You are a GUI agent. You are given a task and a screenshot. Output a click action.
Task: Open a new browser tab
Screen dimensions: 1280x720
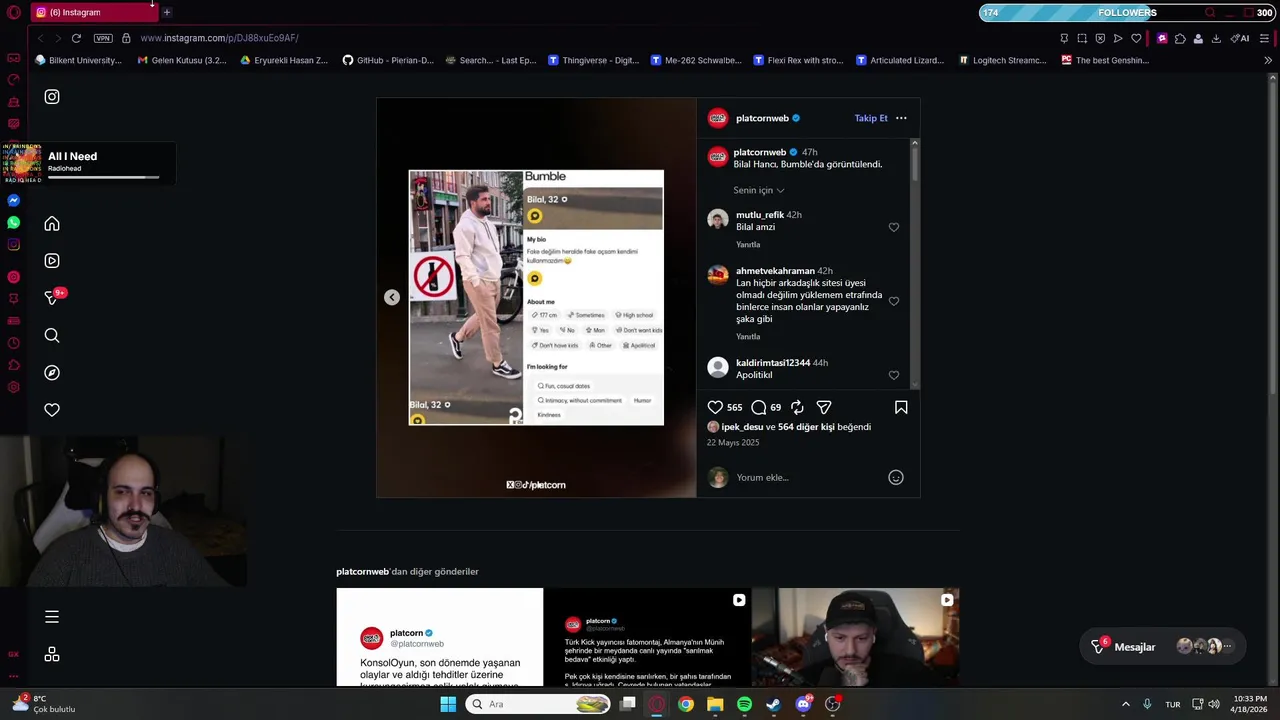(x=167, y=12)
